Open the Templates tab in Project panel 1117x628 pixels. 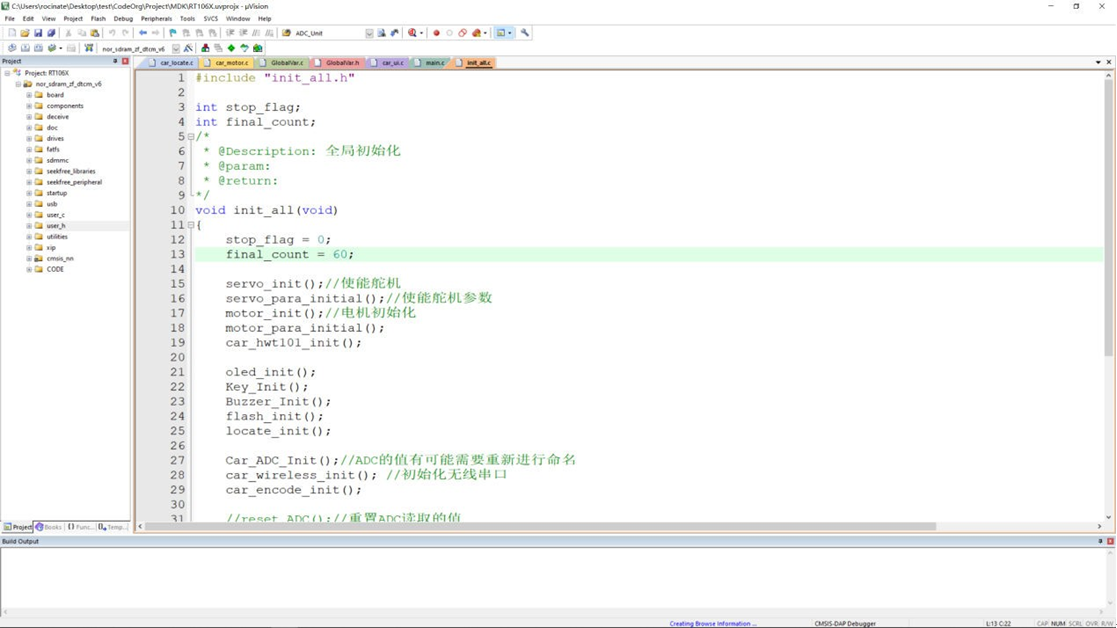(x=113, y=527)
